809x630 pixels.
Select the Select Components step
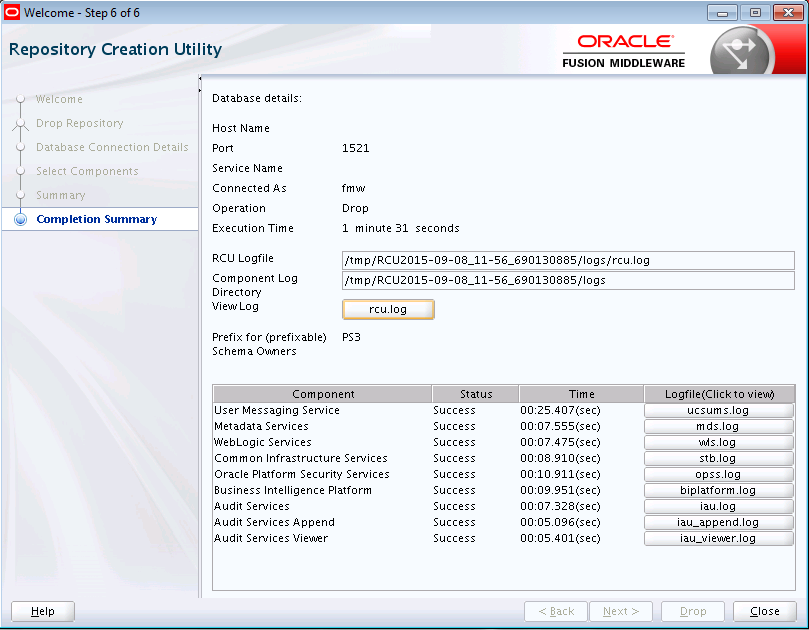point(87,171)
